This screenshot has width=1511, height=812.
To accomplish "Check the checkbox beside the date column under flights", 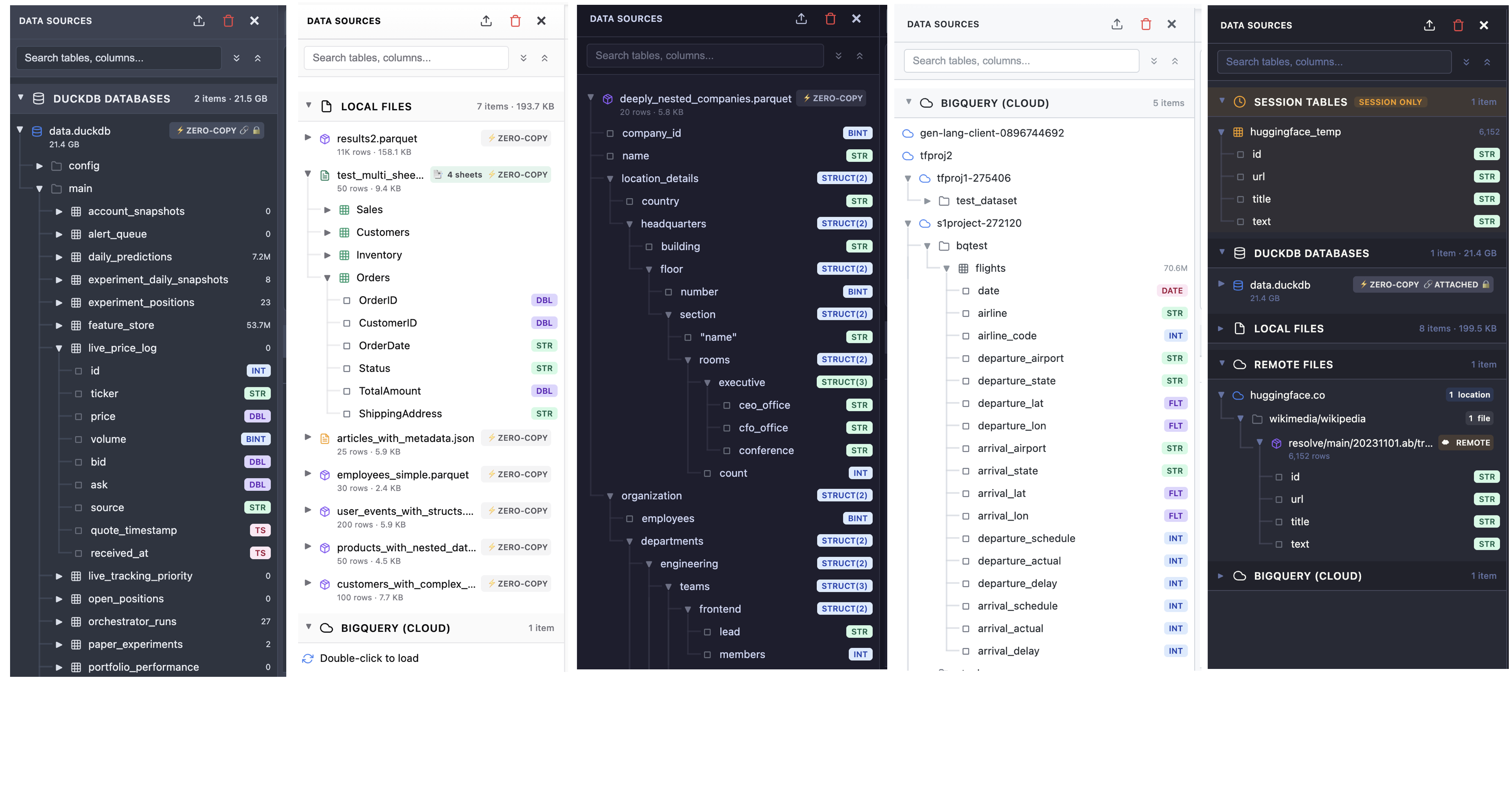I will tap(966, 290).
